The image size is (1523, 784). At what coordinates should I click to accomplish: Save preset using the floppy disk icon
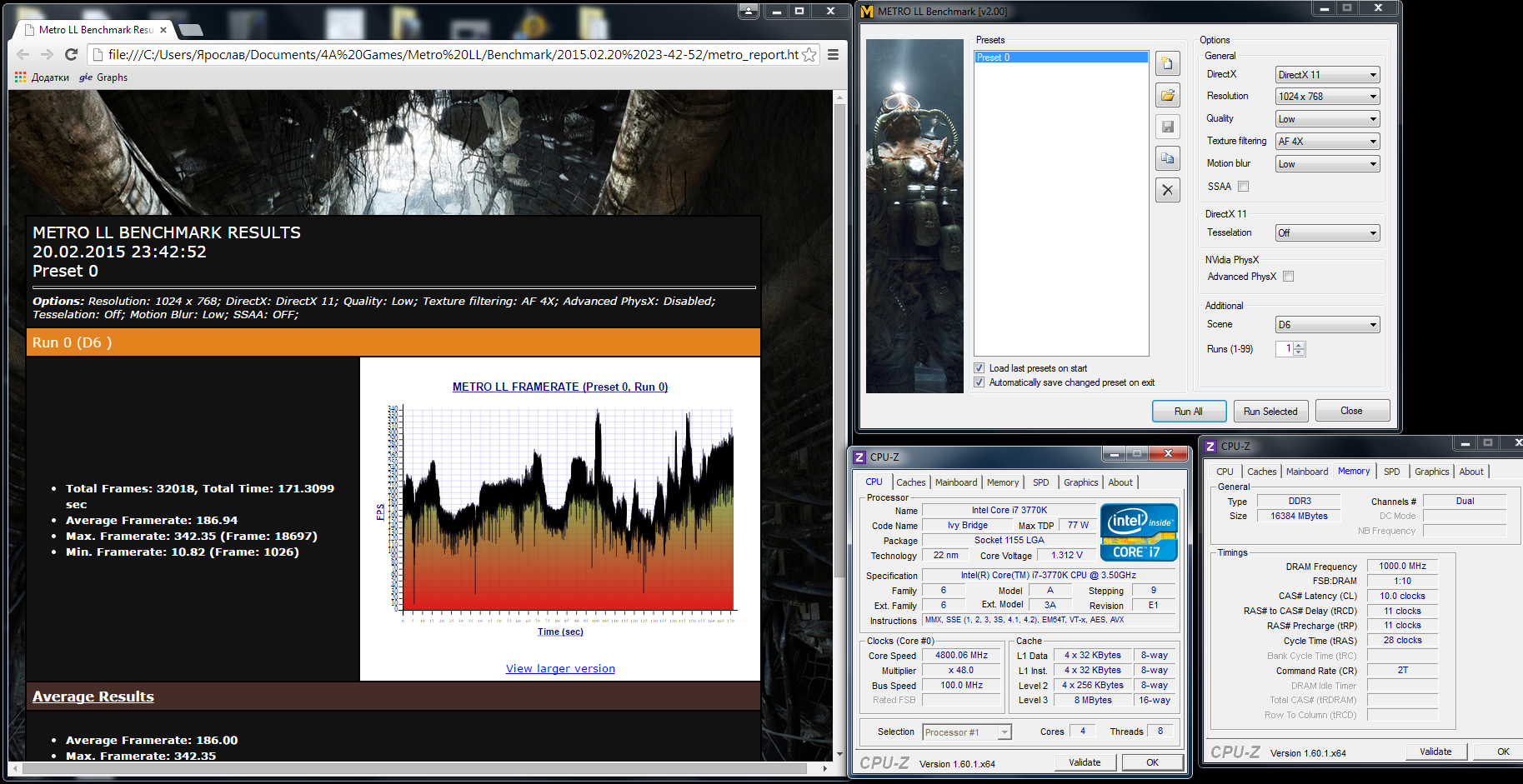coord(1168,127)
